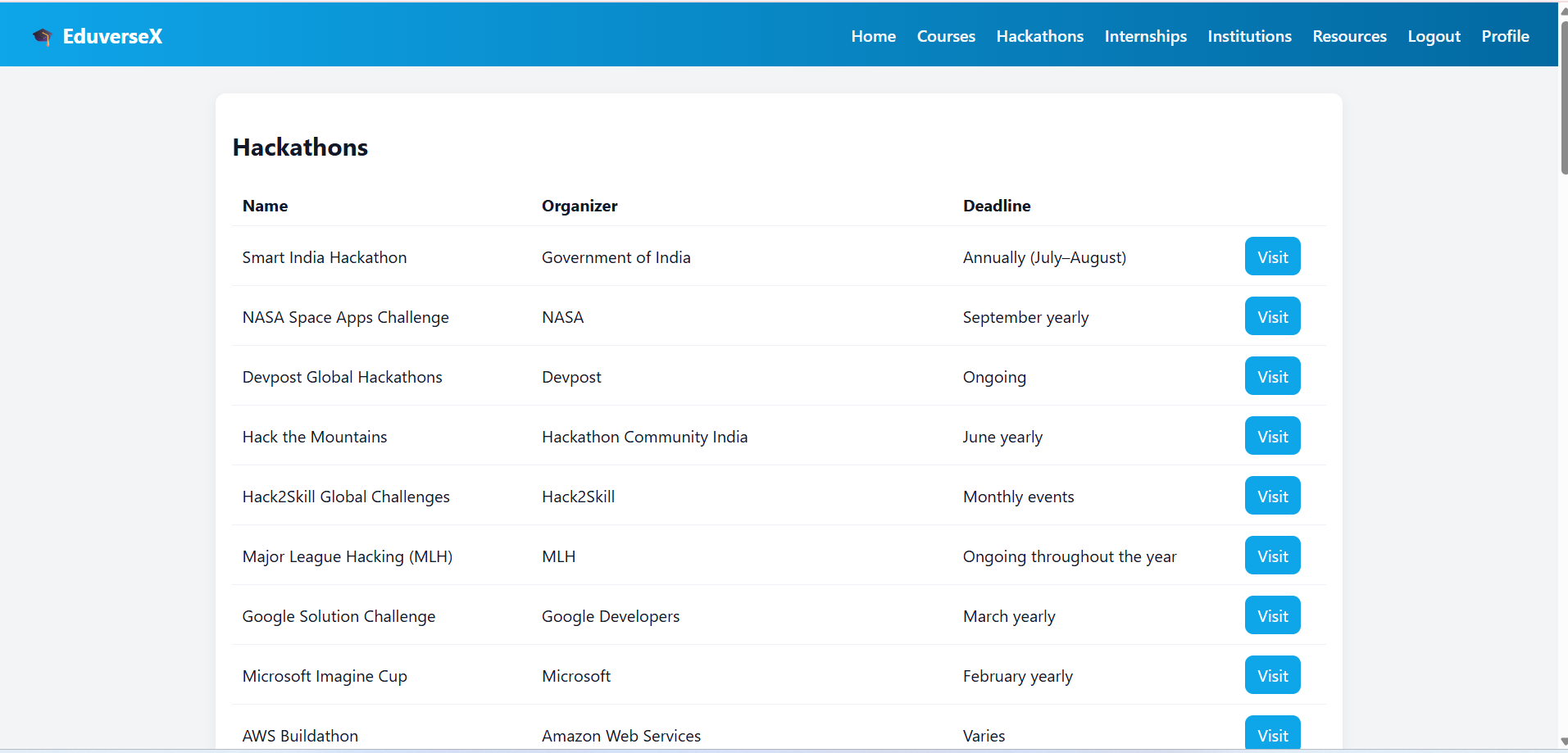Click Visit for Devpost Global Hackathons
Viewport: 1568px width, 753px height.
click(x=1272, y=376)
